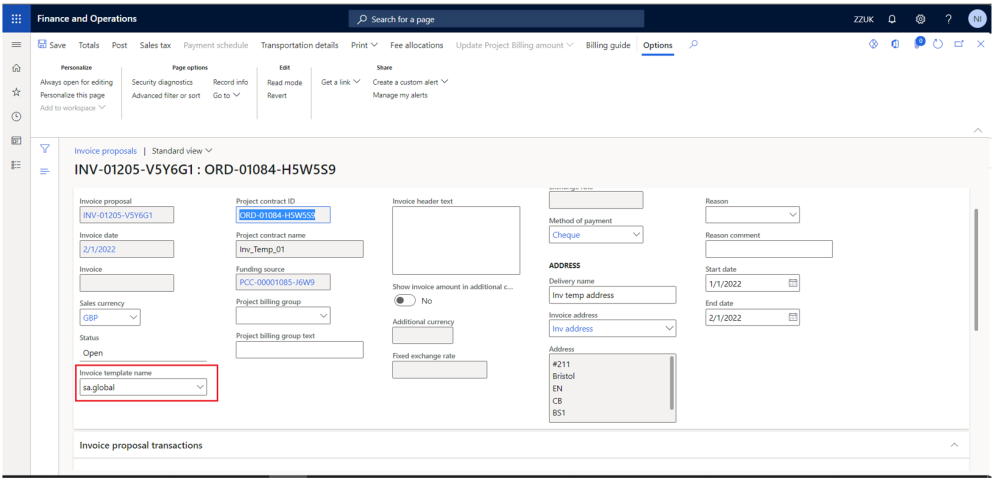Open in Office apps icon
This screenshot has height=487, width=1000.
click(895, 44)
